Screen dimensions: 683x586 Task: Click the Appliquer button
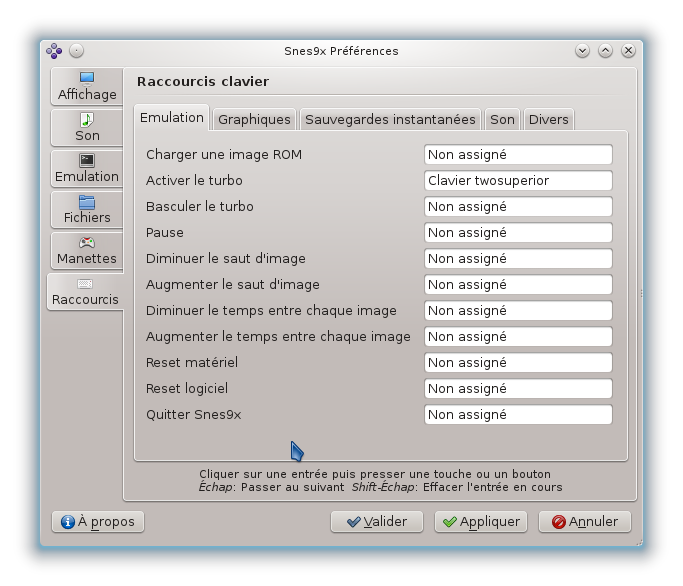[481, 522]
